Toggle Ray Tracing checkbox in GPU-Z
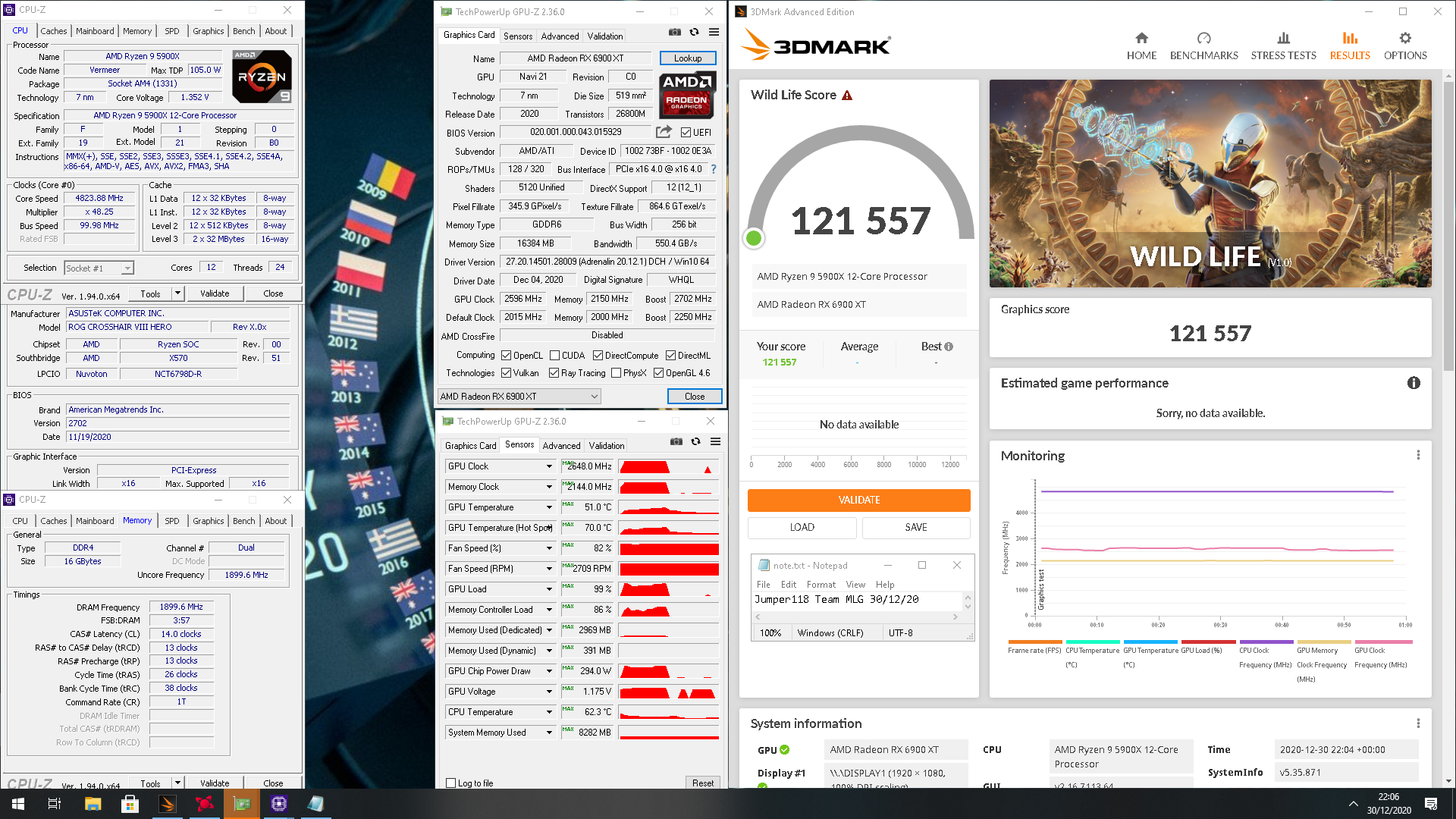The width and height of the screenshot is (1456, 819). pos(554,373)
